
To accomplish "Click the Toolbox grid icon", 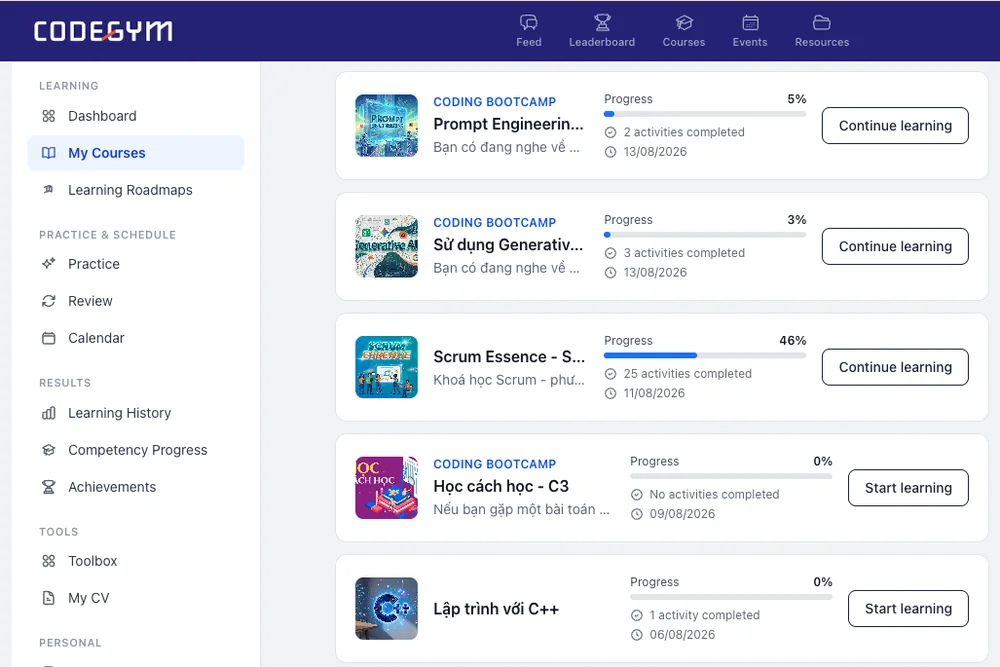I will coord(48,561).
